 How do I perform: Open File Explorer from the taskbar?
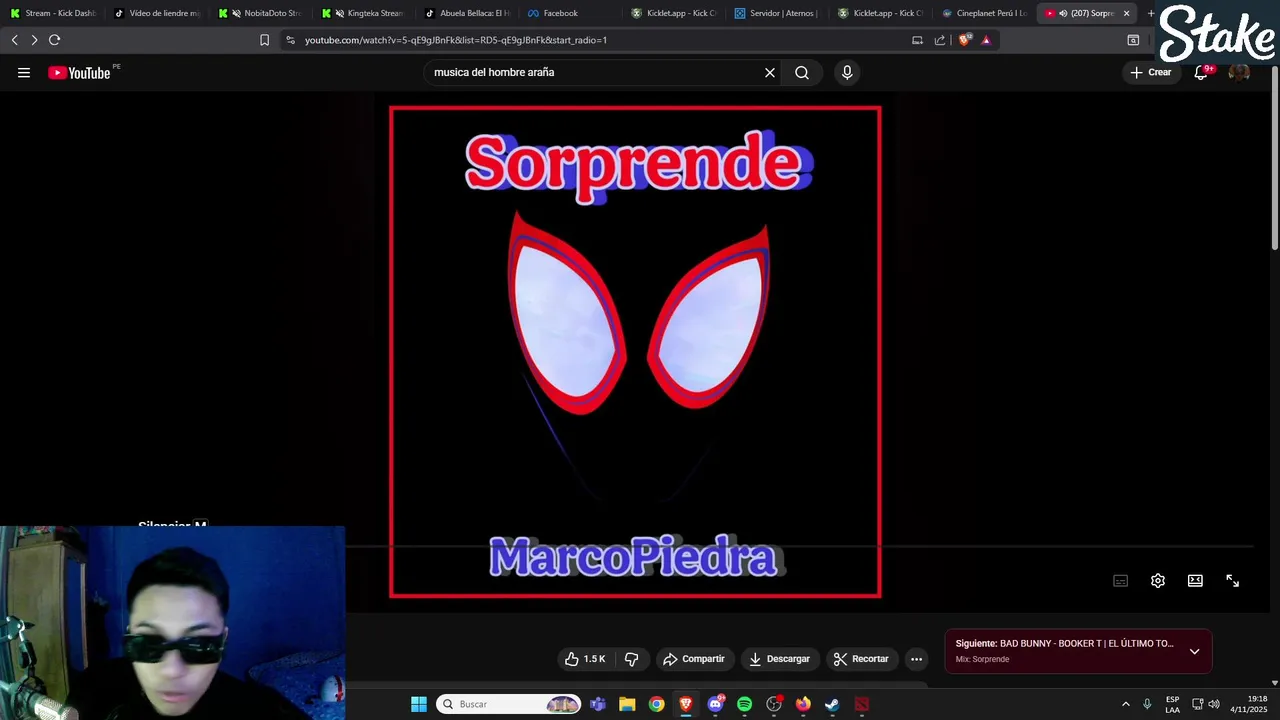point(627,704)
